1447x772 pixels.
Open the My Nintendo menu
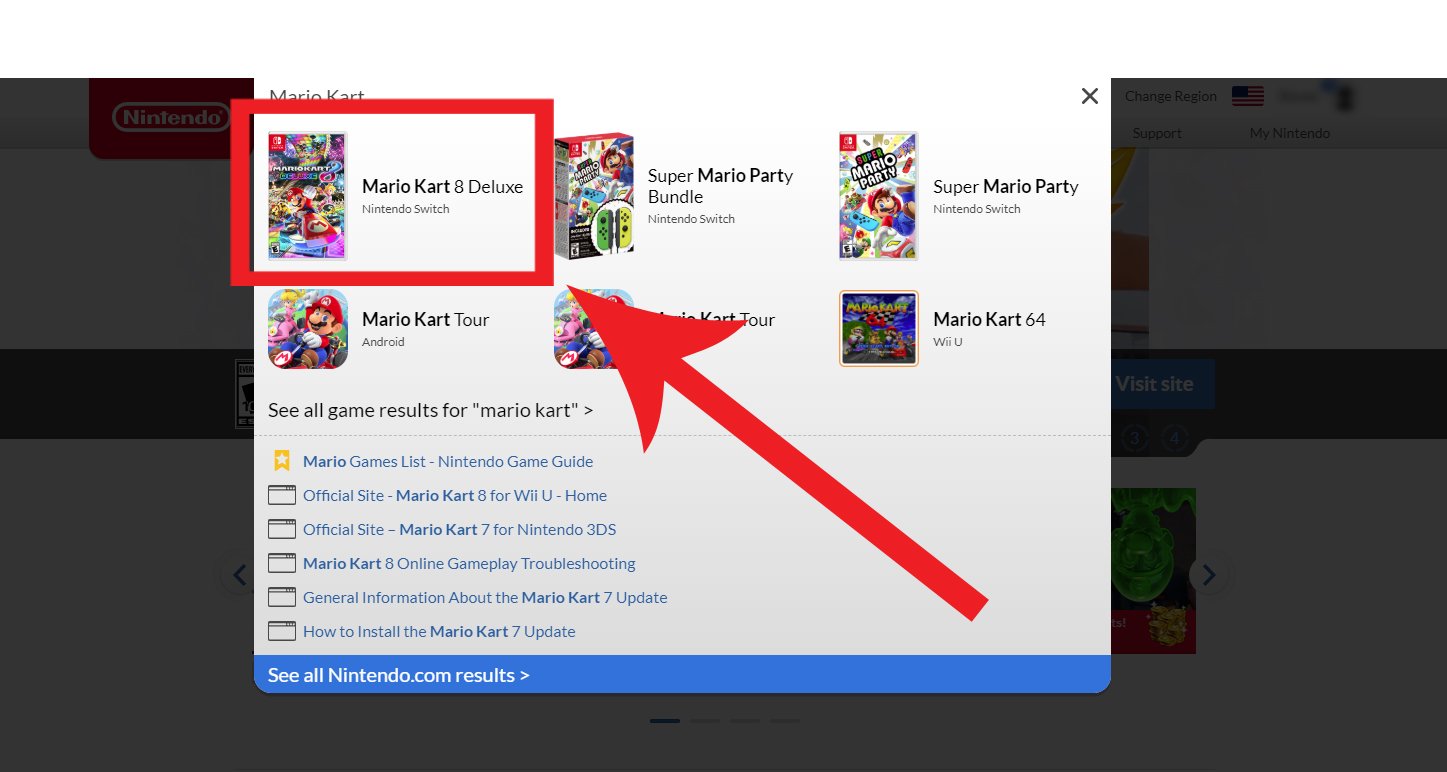pos(1290,133)
